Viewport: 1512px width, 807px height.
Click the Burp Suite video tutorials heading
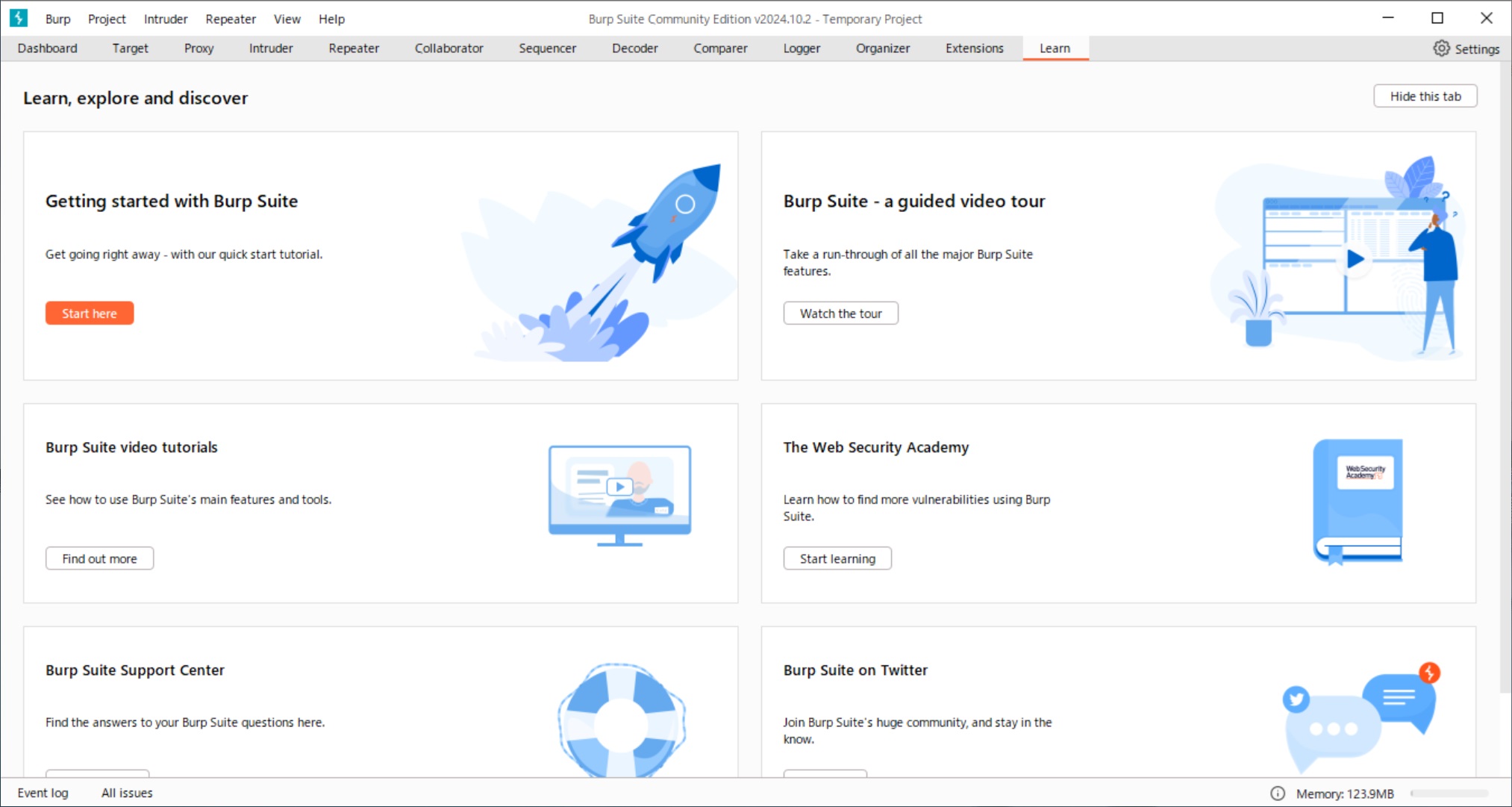131,447
